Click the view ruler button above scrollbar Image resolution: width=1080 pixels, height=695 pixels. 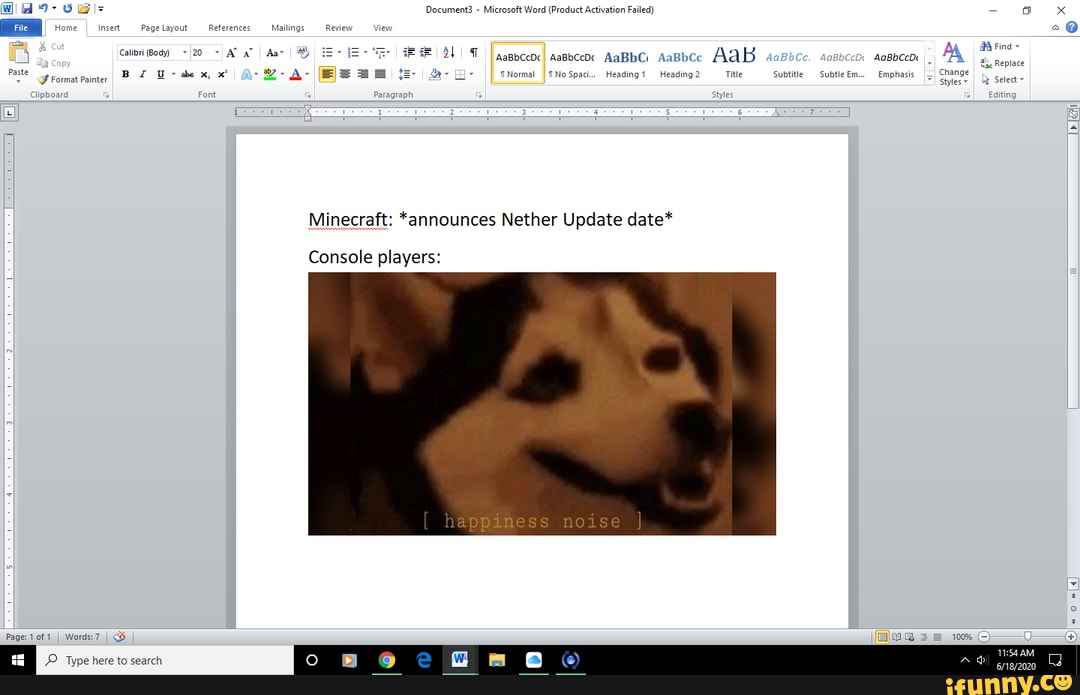coord(1073,114)
